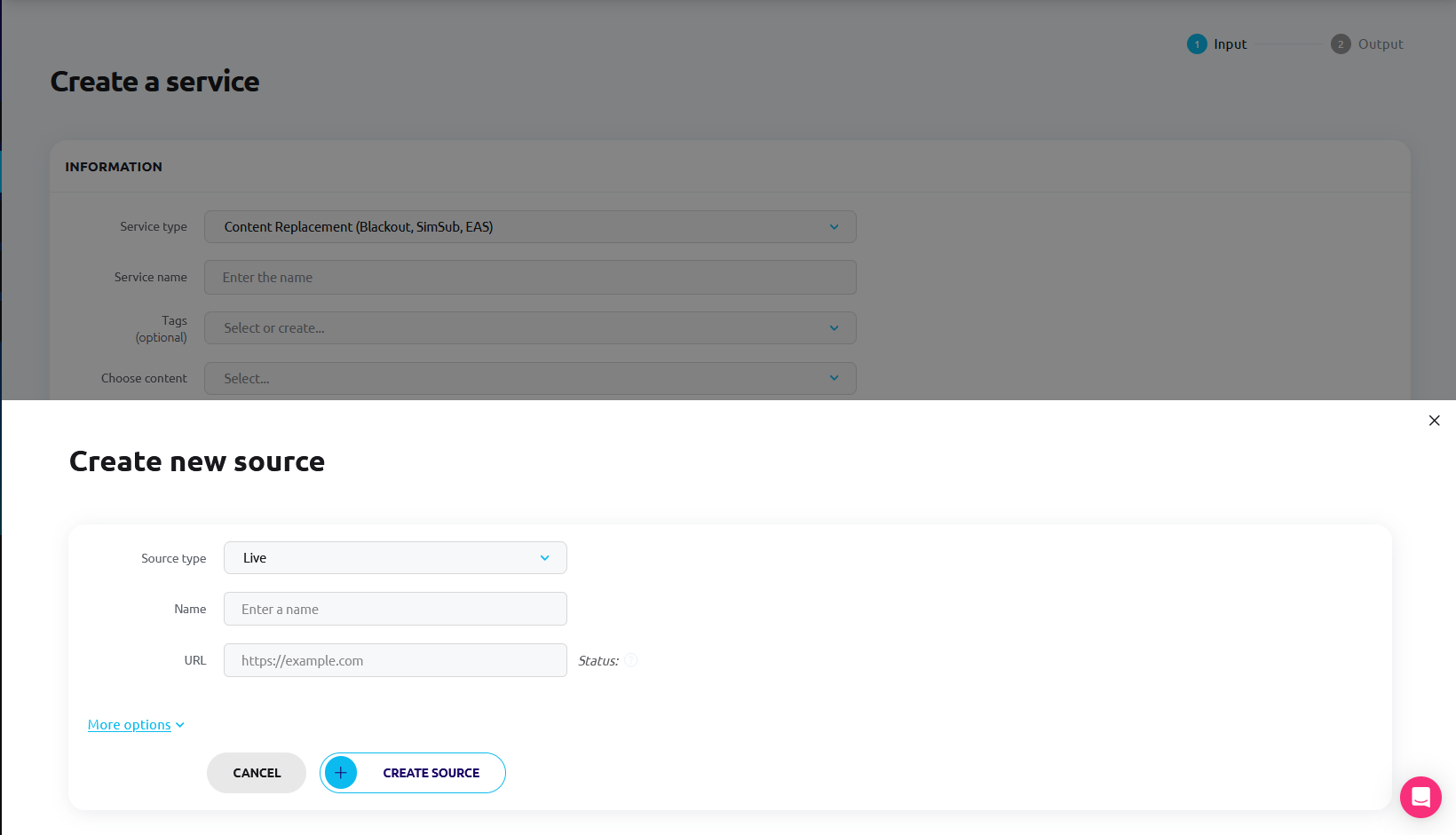The height and width of the screenshot is (835, 1456).
Task: Open the Source type dropdown showing Live
Action: (x=395, y=558)
